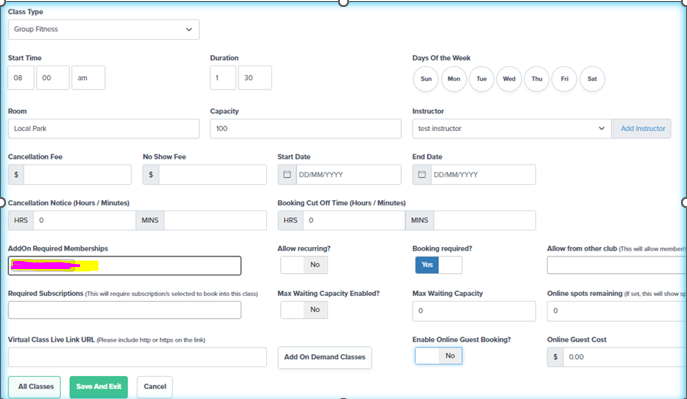Toggle the Fri day selector
The image size is (687, 399).
click(564, 79)
